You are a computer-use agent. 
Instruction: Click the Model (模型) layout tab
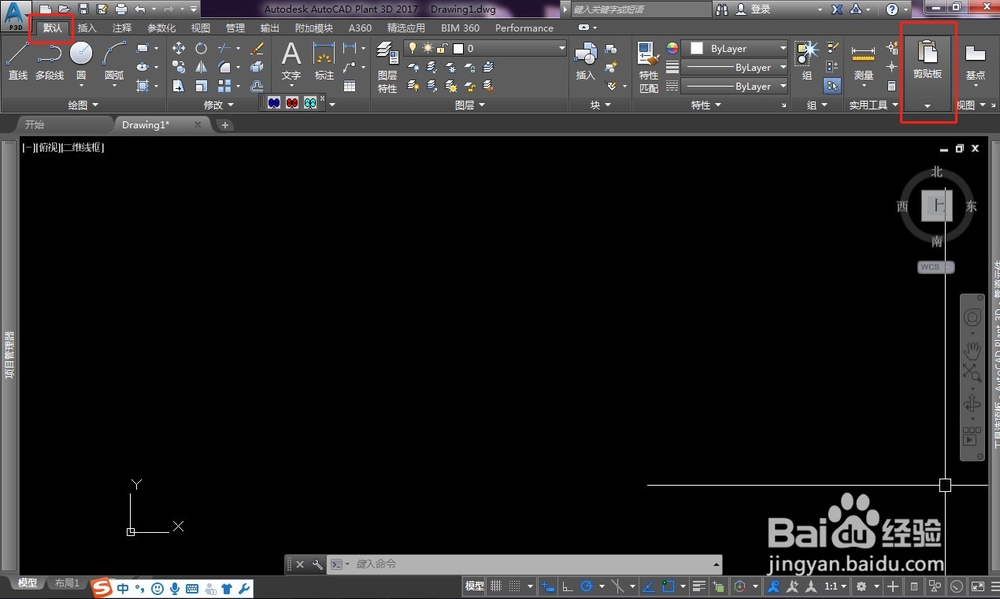coord(27,582)
